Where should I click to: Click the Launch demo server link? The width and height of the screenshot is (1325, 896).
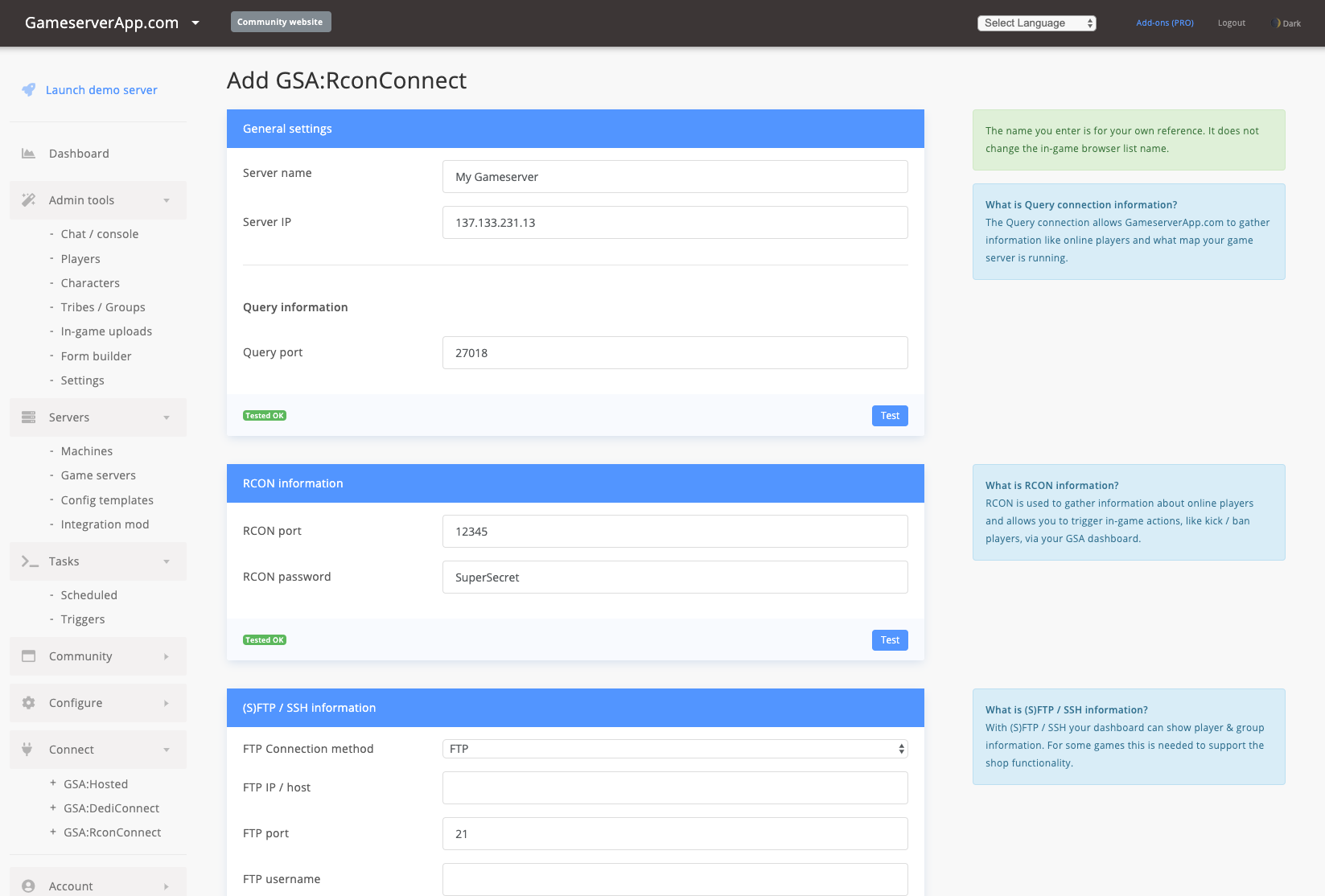click(x=101, y=90)
